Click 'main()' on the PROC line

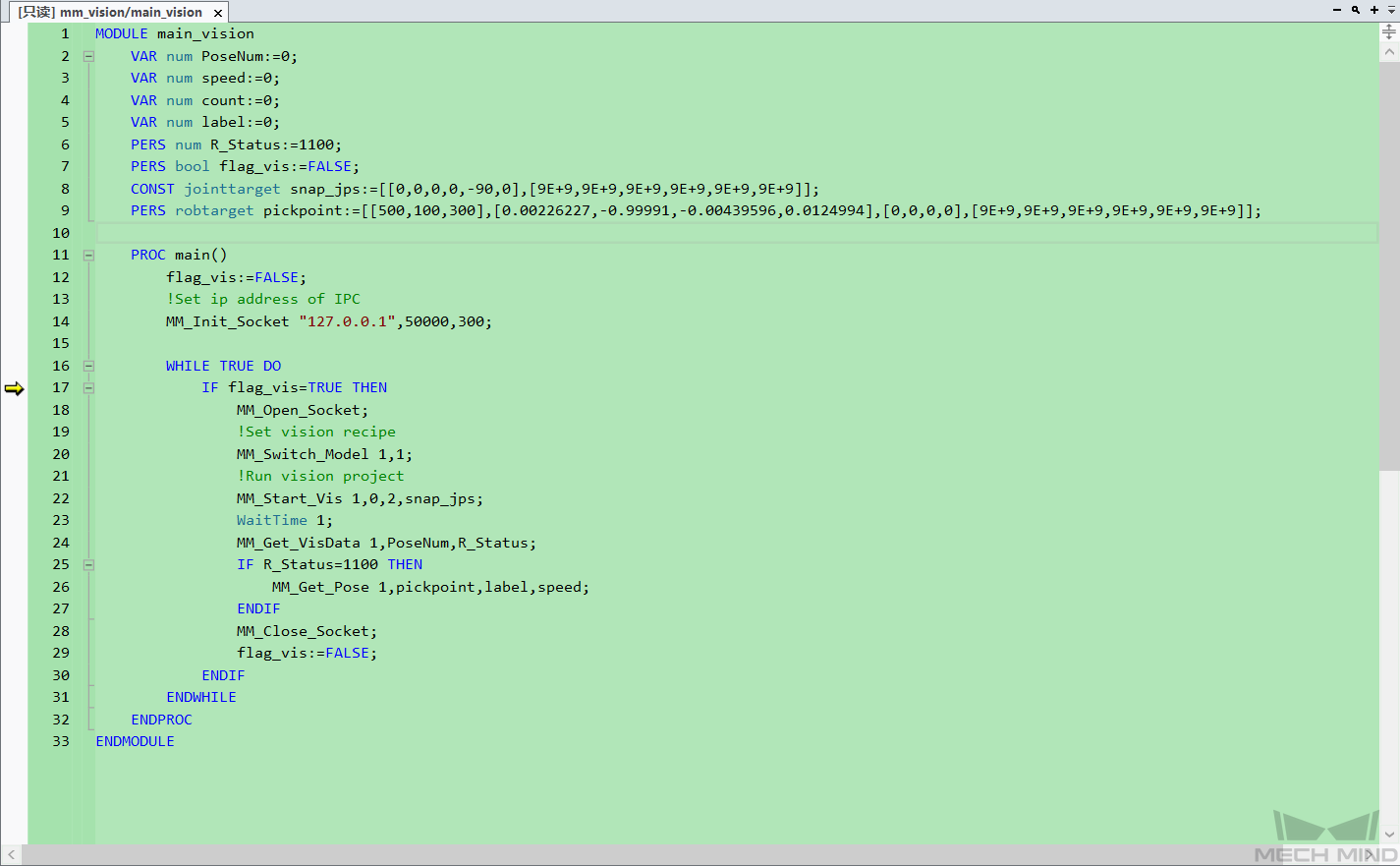click(201, 255)
